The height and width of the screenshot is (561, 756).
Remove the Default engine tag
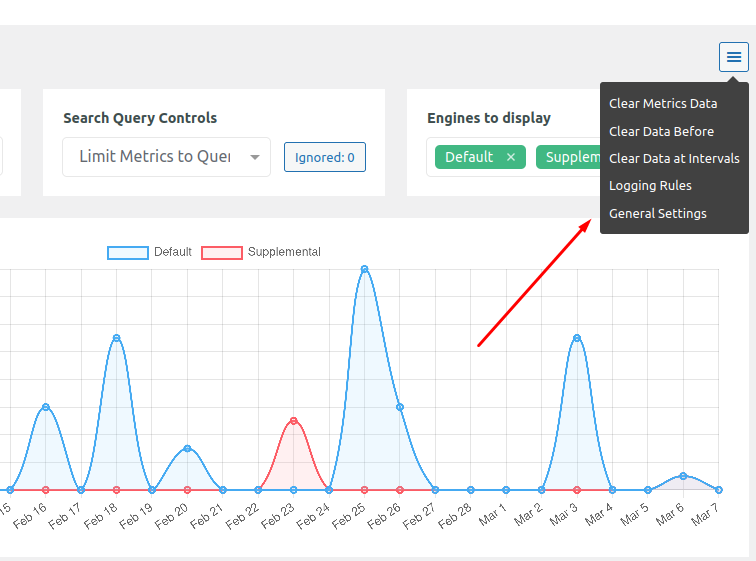pyautogui.click(x=510, y=157)
